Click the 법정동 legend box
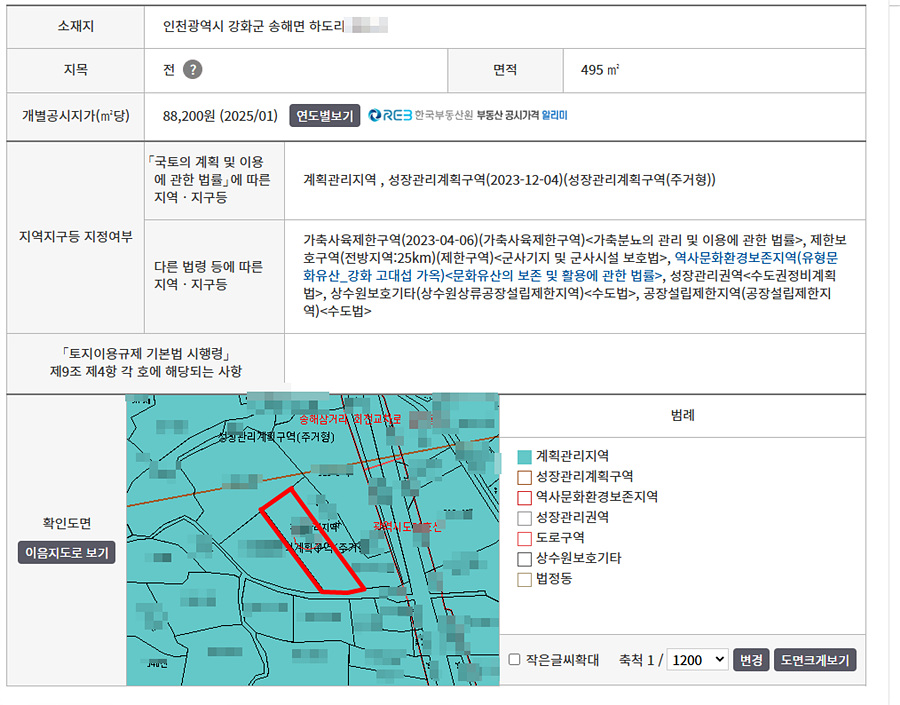The image size is (900, 705). point(524,579)
